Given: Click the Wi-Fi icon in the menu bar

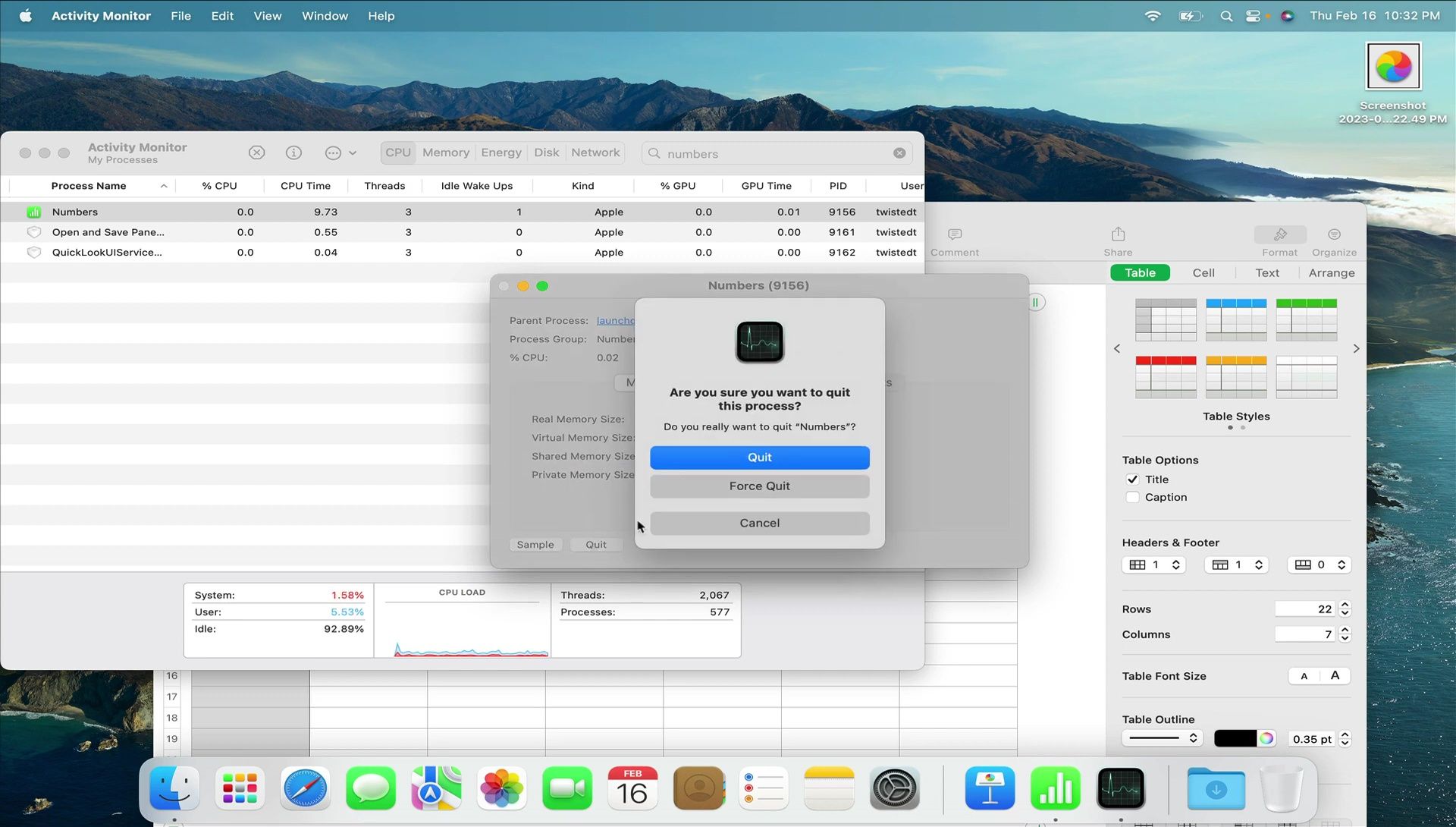Looking at the screenshot, I should 1153,15.
